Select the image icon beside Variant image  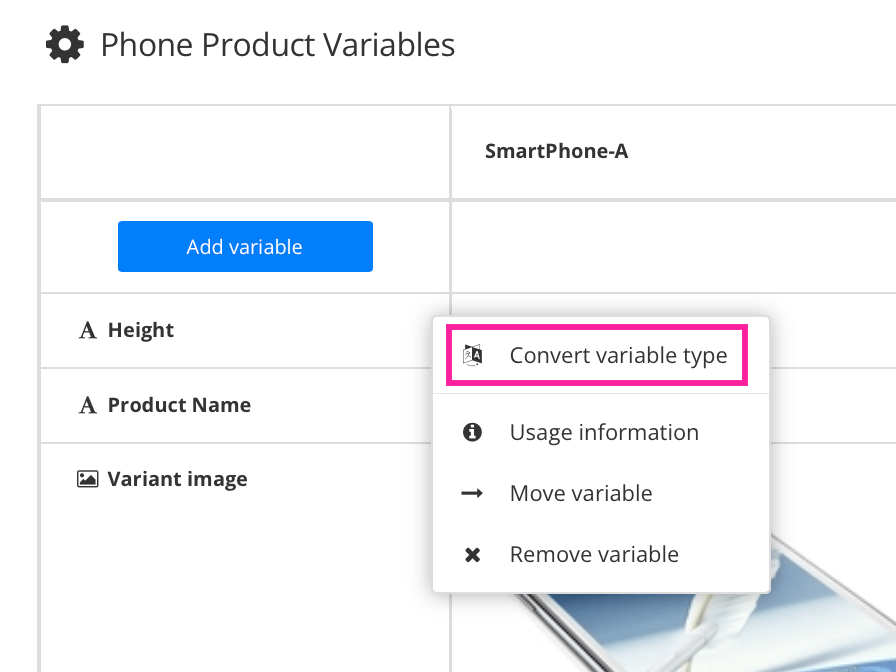pyautogui.click(x=88, y=478)
